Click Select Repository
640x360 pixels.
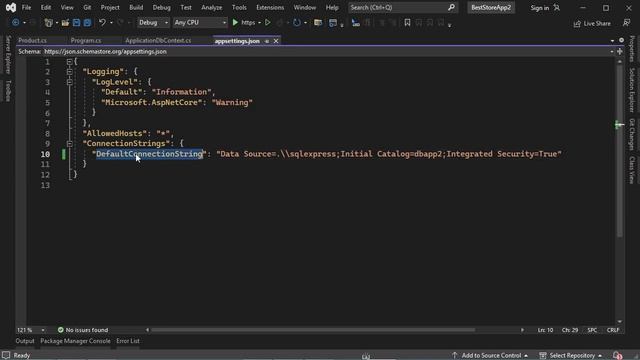click(x=571, y=356)
